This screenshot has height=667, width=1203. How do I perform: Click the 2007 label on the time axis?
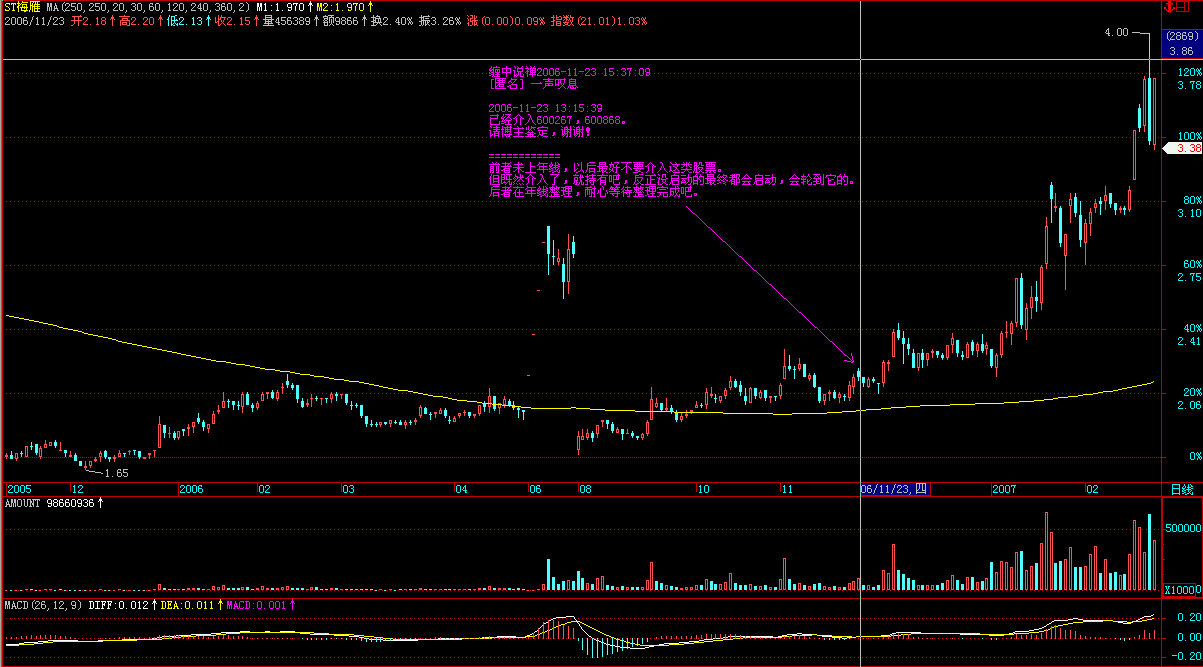(x=1004, y=489)
